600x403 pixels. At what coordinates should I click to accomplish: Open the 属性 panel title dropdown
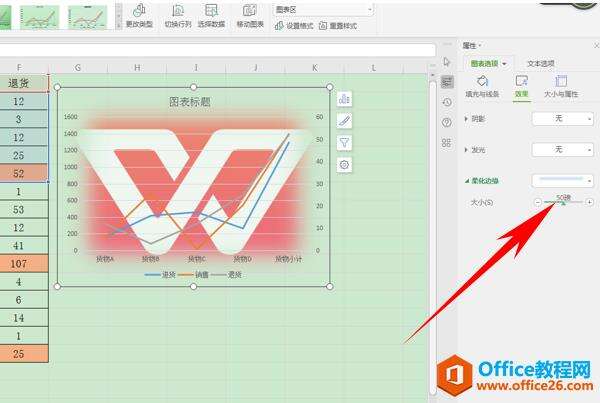[x=472, y=46]
